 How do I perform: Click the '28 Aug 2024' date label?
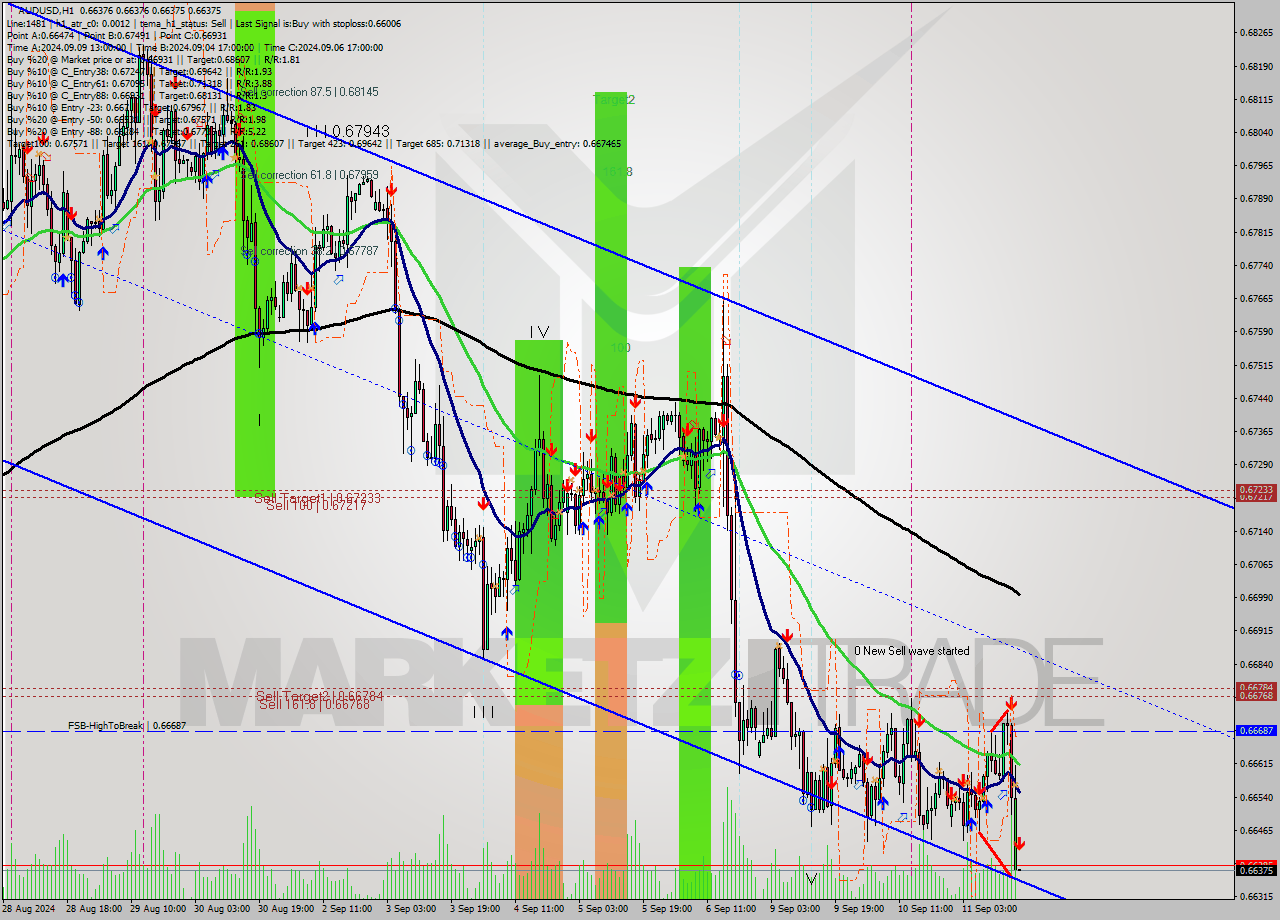pyautogui.click(x=29, y=909)
